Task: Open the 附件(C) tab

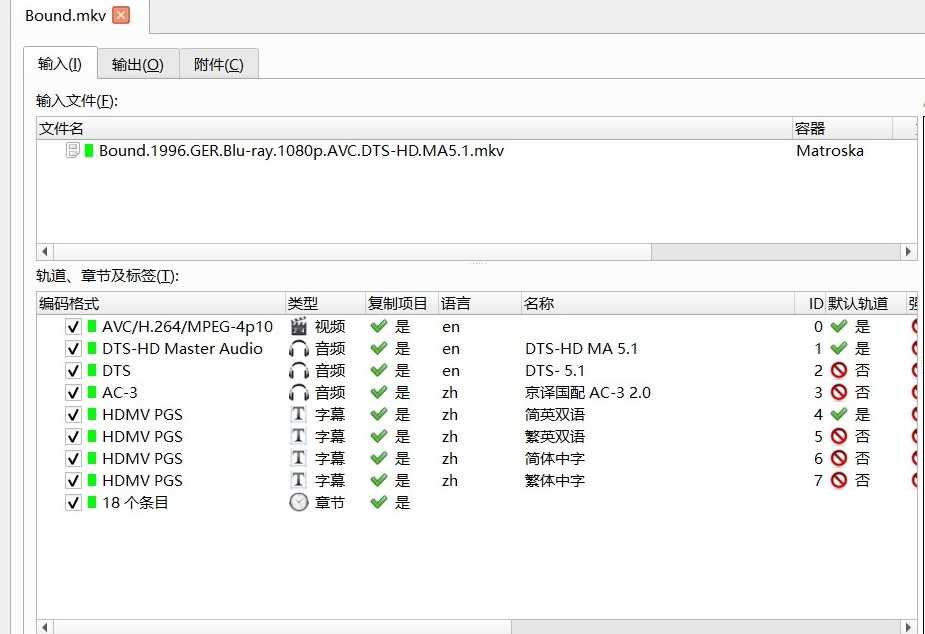Action: click(x=218, y=63)
